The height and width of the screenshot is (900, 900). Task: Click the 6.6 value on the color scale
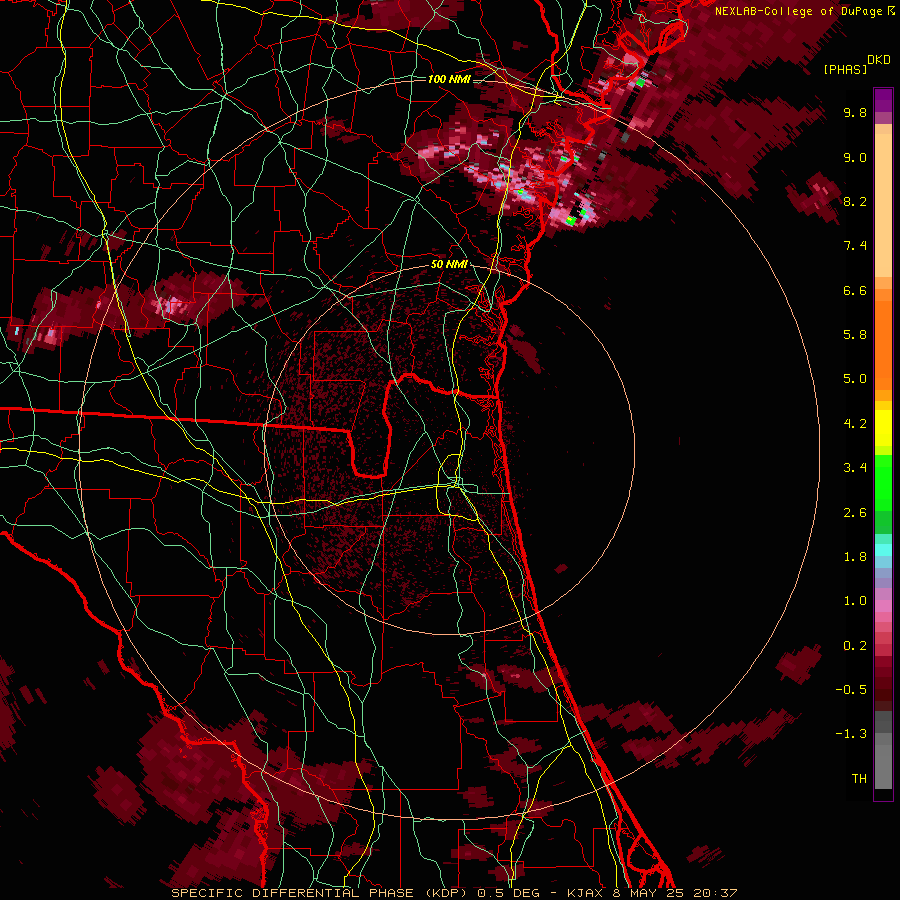click(855, 290)
